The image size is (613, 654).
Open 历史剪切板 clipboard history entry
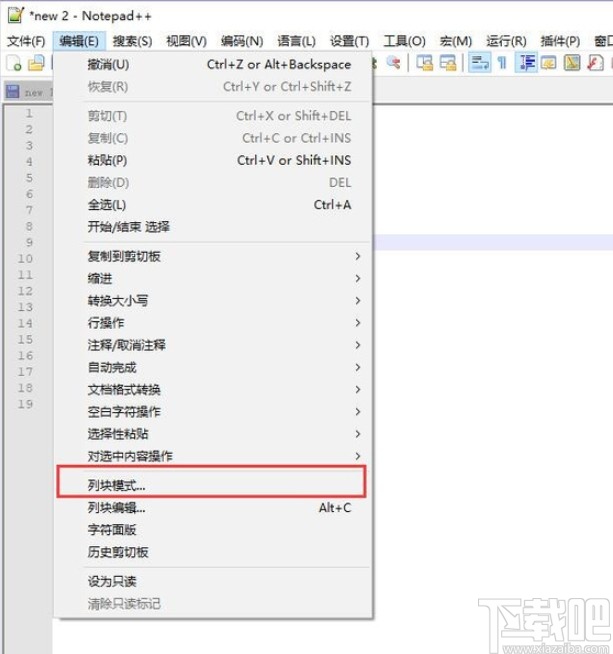214,552
